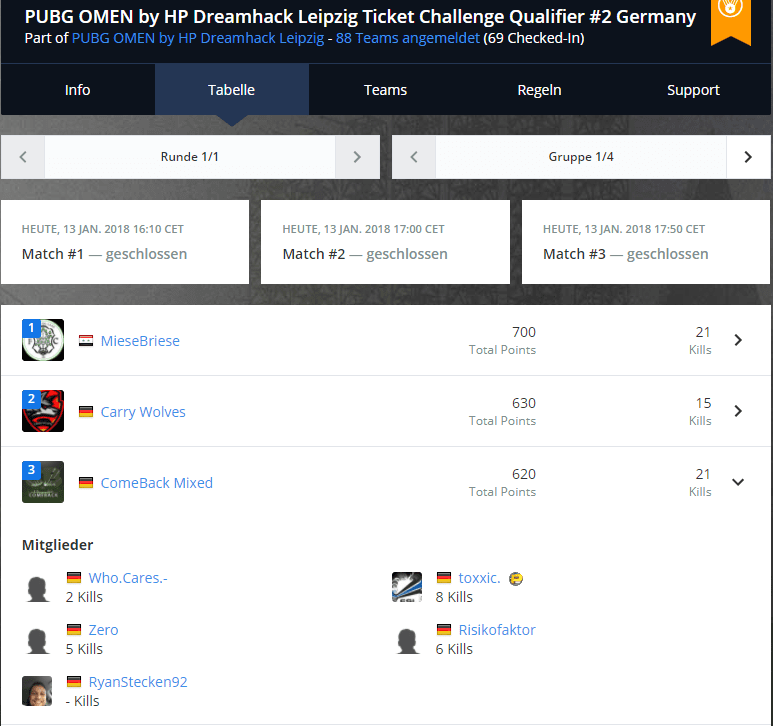Click the MieseBriese team logo
The width and height of the screenshot is (773, 726).
tap(43, 340)
